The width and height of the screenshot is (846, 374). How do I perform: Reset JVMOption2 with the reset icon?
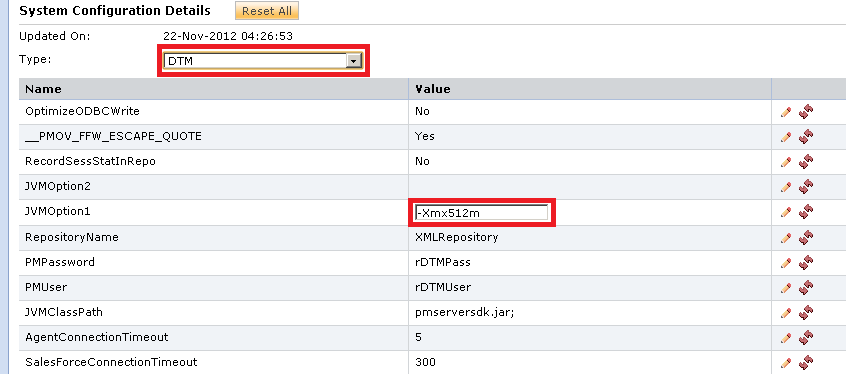[x=806, y=187]
